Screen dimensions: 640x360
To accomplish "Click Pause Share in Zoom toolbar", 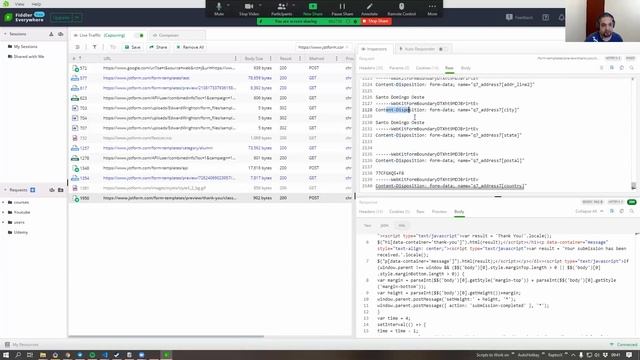I will 342,9.
